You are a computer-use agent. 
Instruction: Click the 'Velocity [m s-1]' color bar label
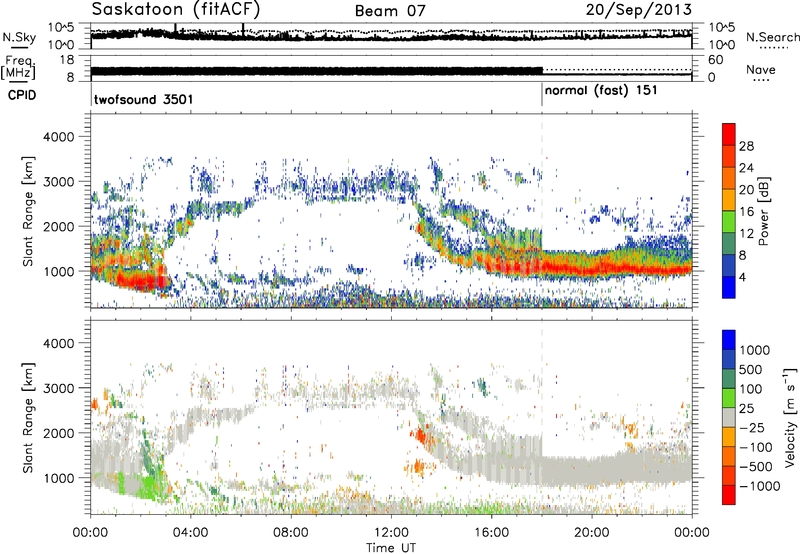pyautogui.click(x=790, y=418)
